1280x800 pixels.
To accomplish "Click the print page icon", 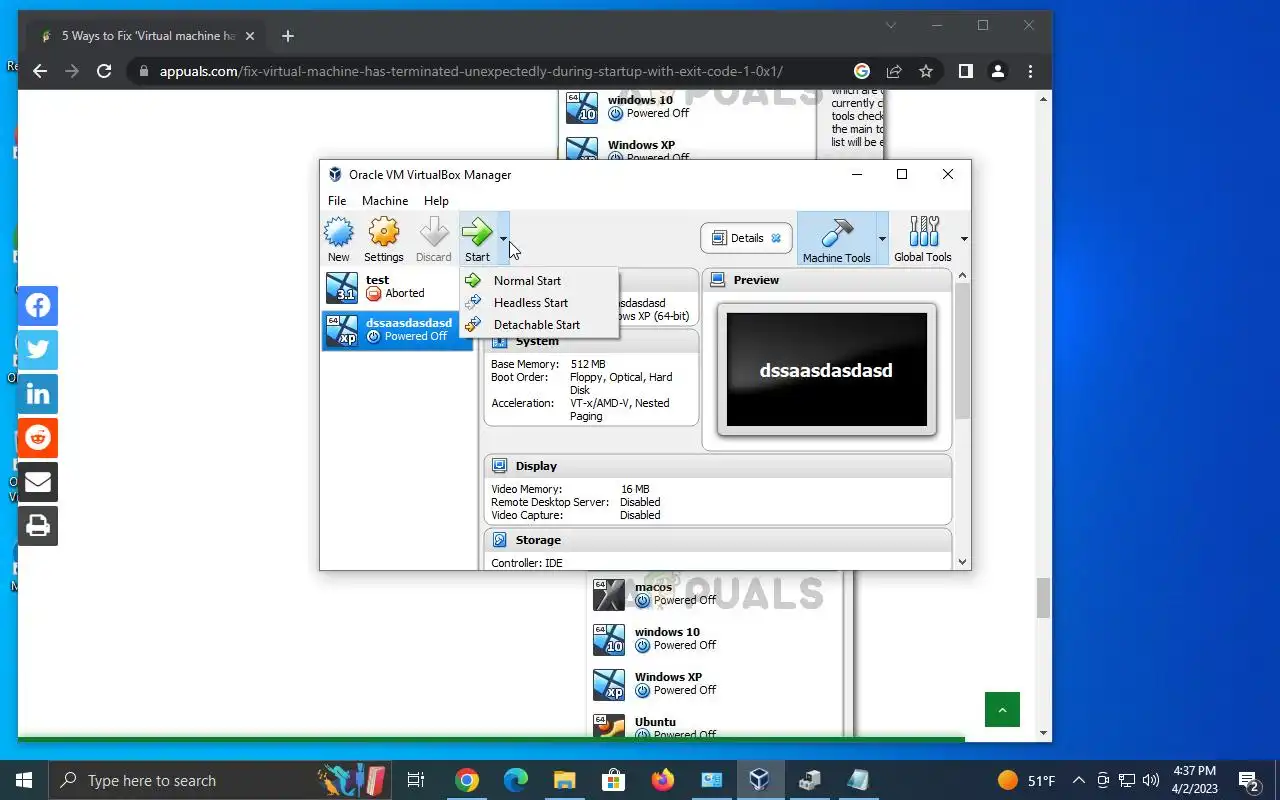I will pyautogui.click(x=38, y=526).
